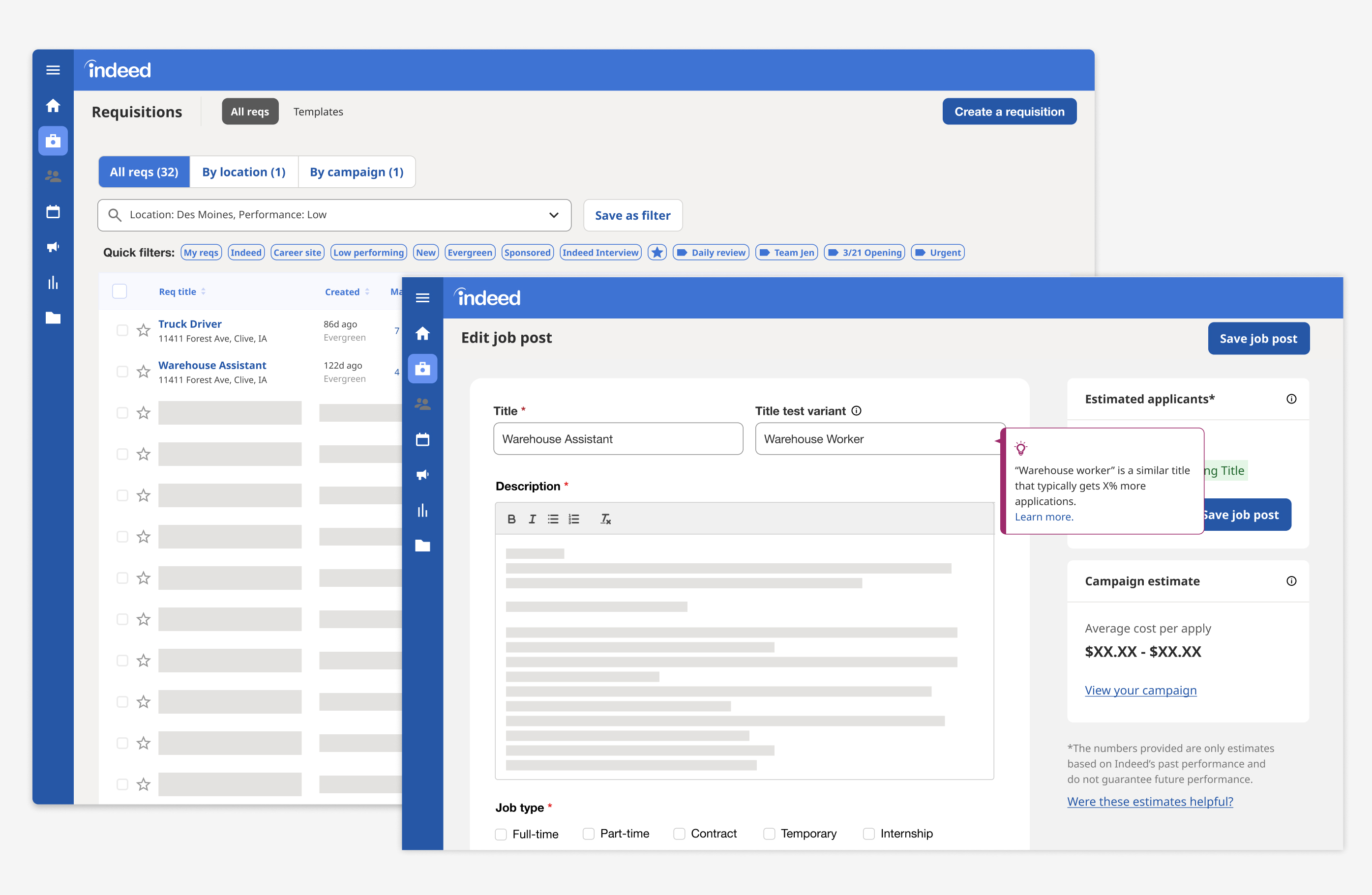This screenshot has height=895, width=1372.
Task: Apply the Evergreen quick filter
Action: [x=471, y=253]
